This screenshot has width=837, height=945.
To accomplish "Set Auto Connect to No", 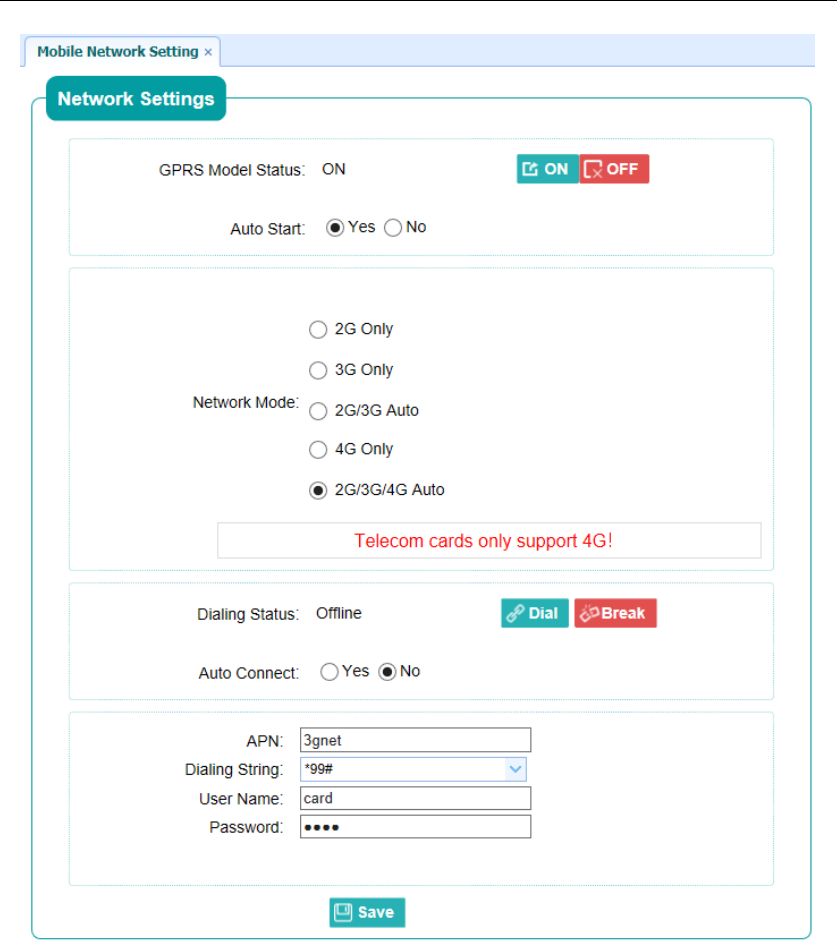I will click(x=387, y=672).
